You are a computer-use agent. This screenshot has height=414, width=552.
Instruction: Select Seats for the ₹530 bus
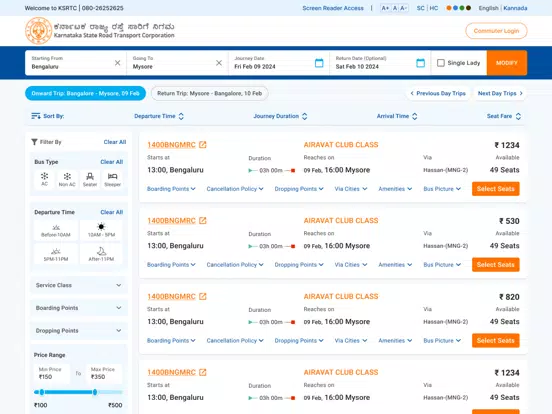click(x=496, y=265)
